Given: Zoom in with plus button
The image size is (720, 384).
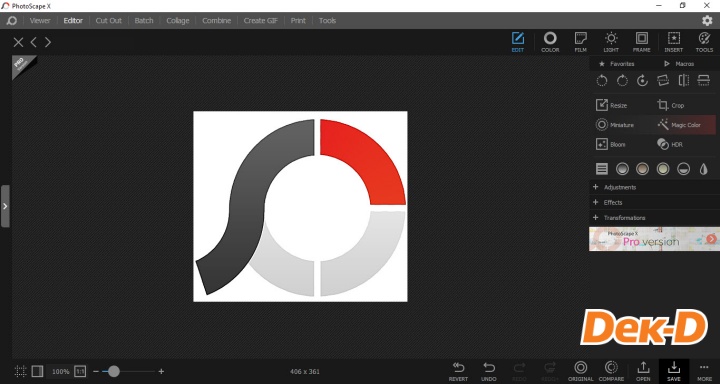Looking at the screenshot, I should click(161, 371).
